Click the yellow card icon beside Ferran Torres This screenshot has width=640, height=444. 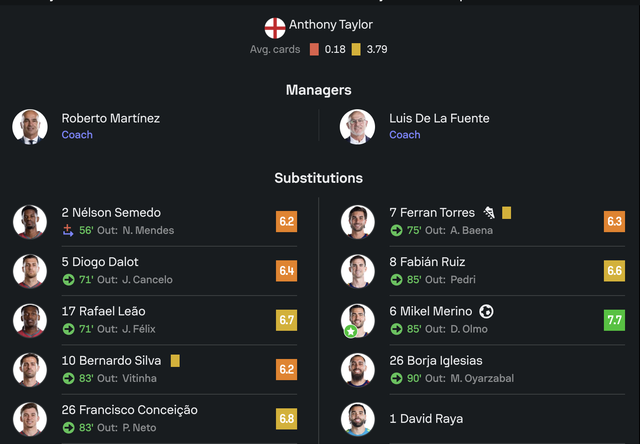(507, 213)
